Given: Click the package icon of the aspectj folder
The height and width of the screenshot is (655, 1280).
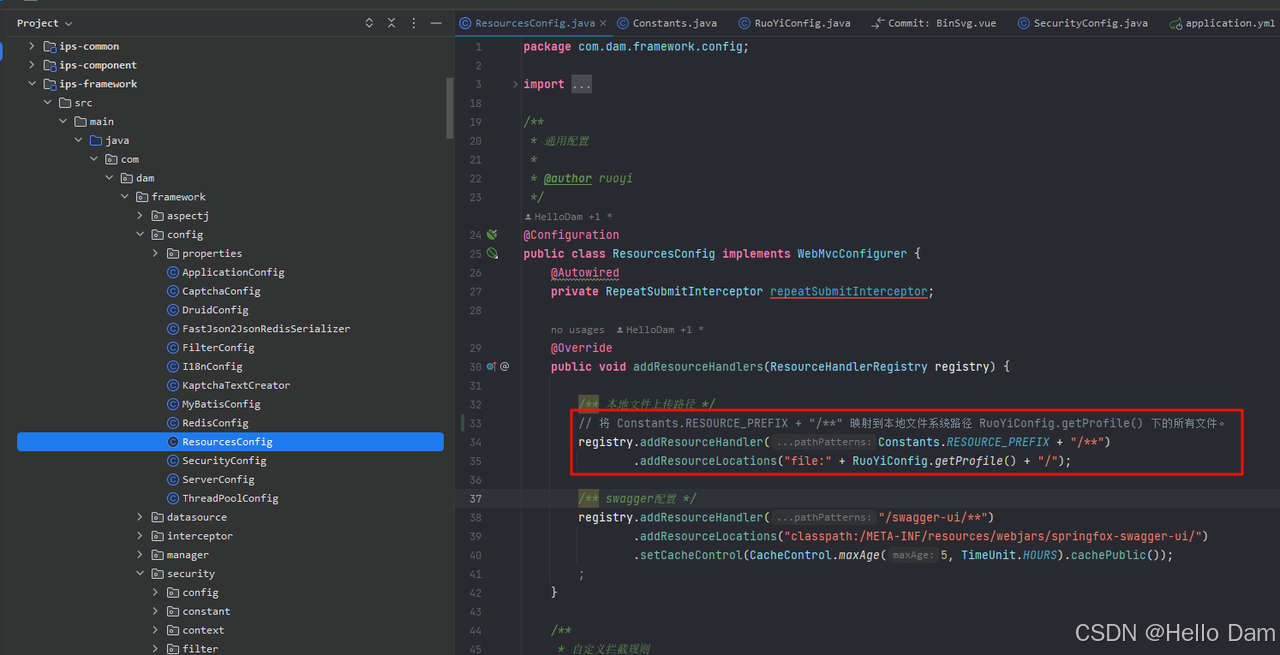Looking at the screenshot, I should click(x=158, y=216).
